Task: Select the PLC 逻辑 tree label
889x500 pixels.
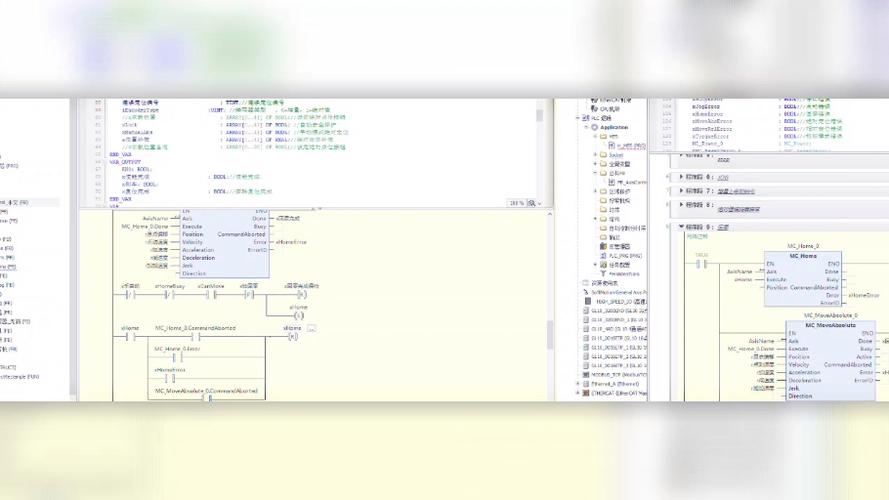Action: [602, 118]
